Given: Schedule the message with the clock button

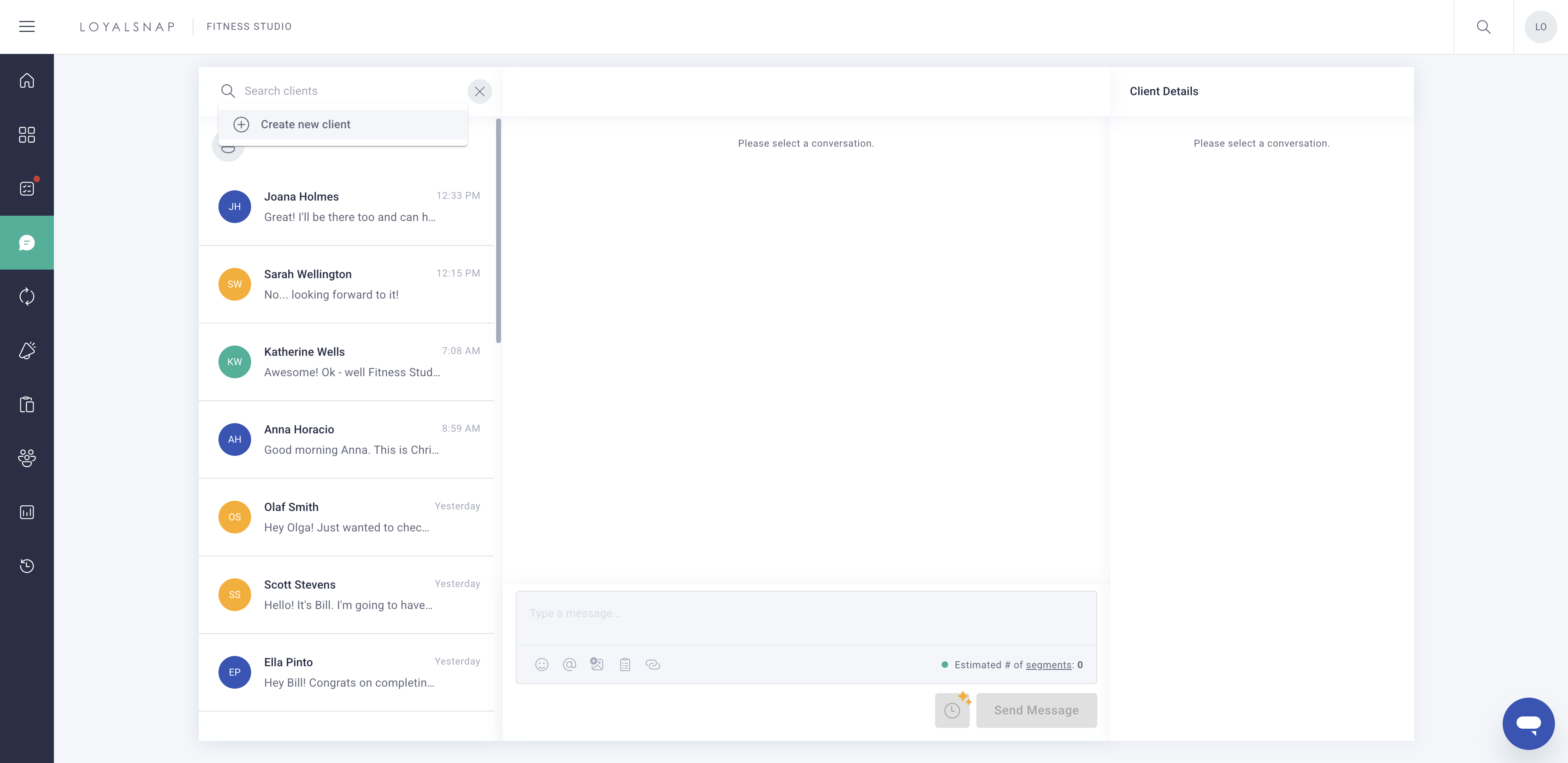Looking at the screenshot, I should (953, 710).
